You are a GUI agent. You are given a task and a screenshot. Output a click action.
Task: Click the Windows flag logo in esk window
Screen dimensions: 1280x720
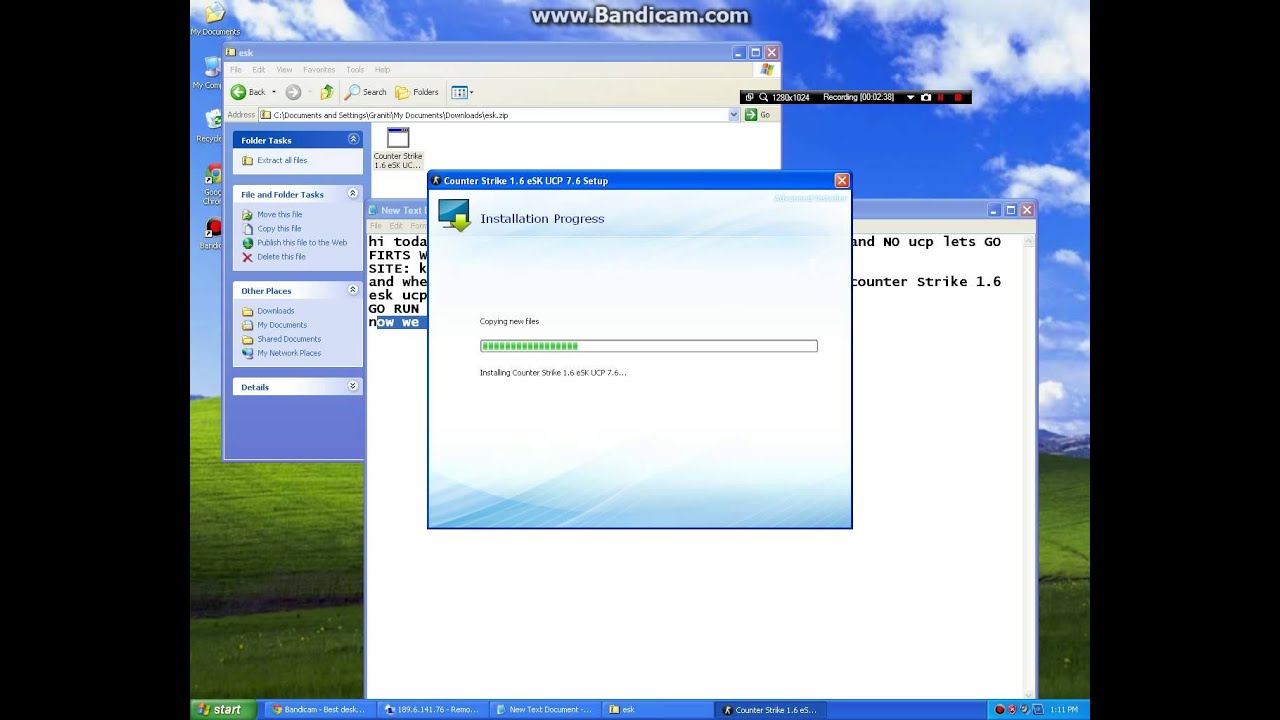pyautogui.click(x=767, y=70)
